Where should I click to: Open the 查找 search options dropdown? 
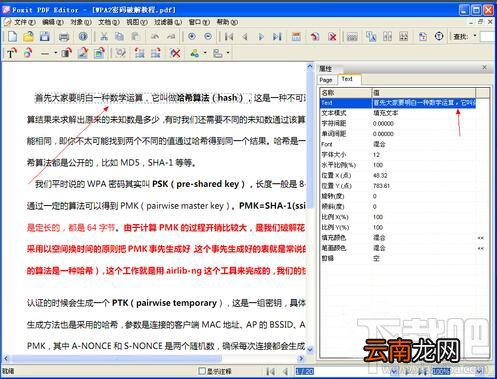click(x=475, y=36)
